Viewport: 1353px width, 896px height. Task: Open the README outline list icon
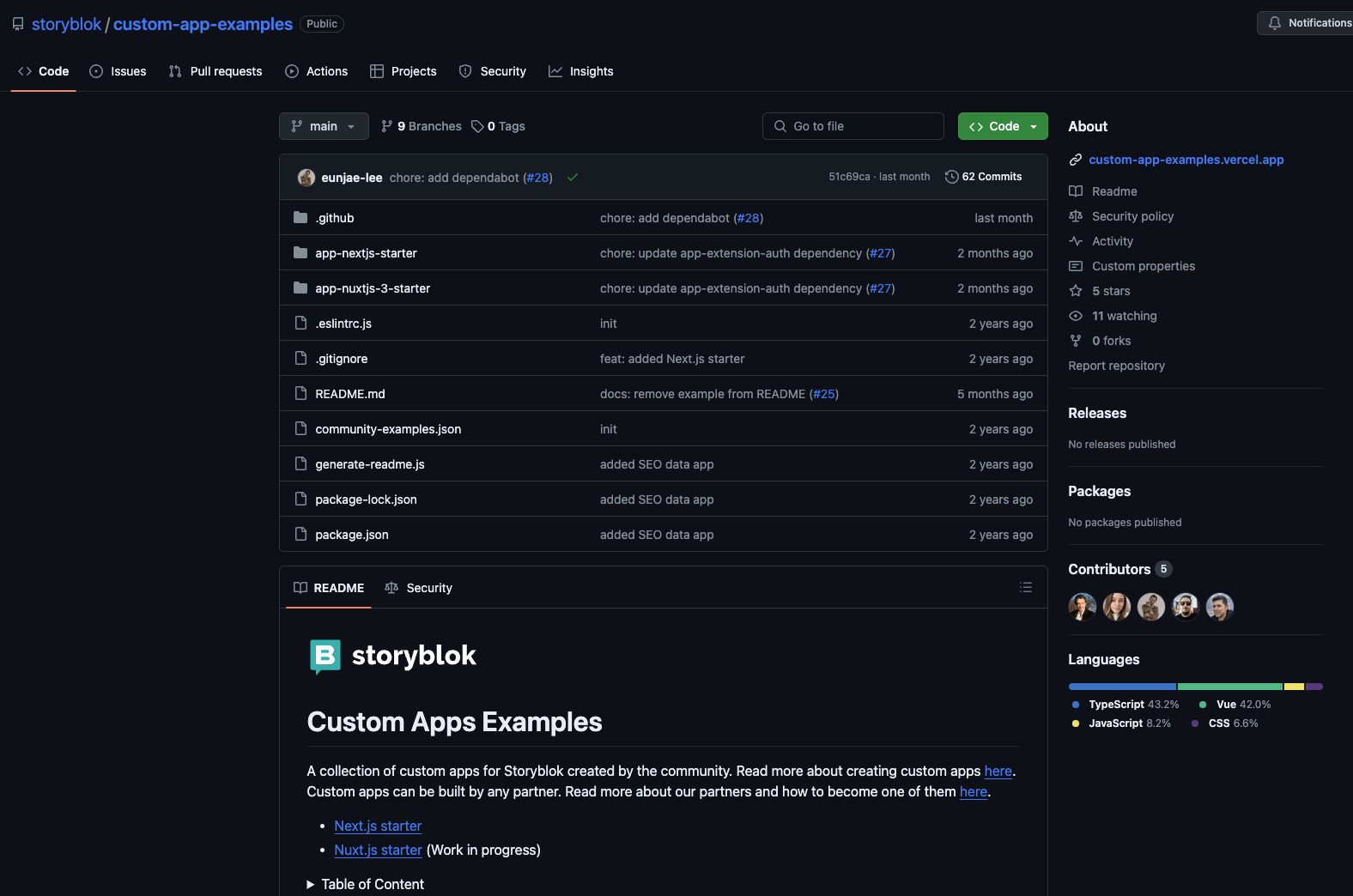point(1026,588)
